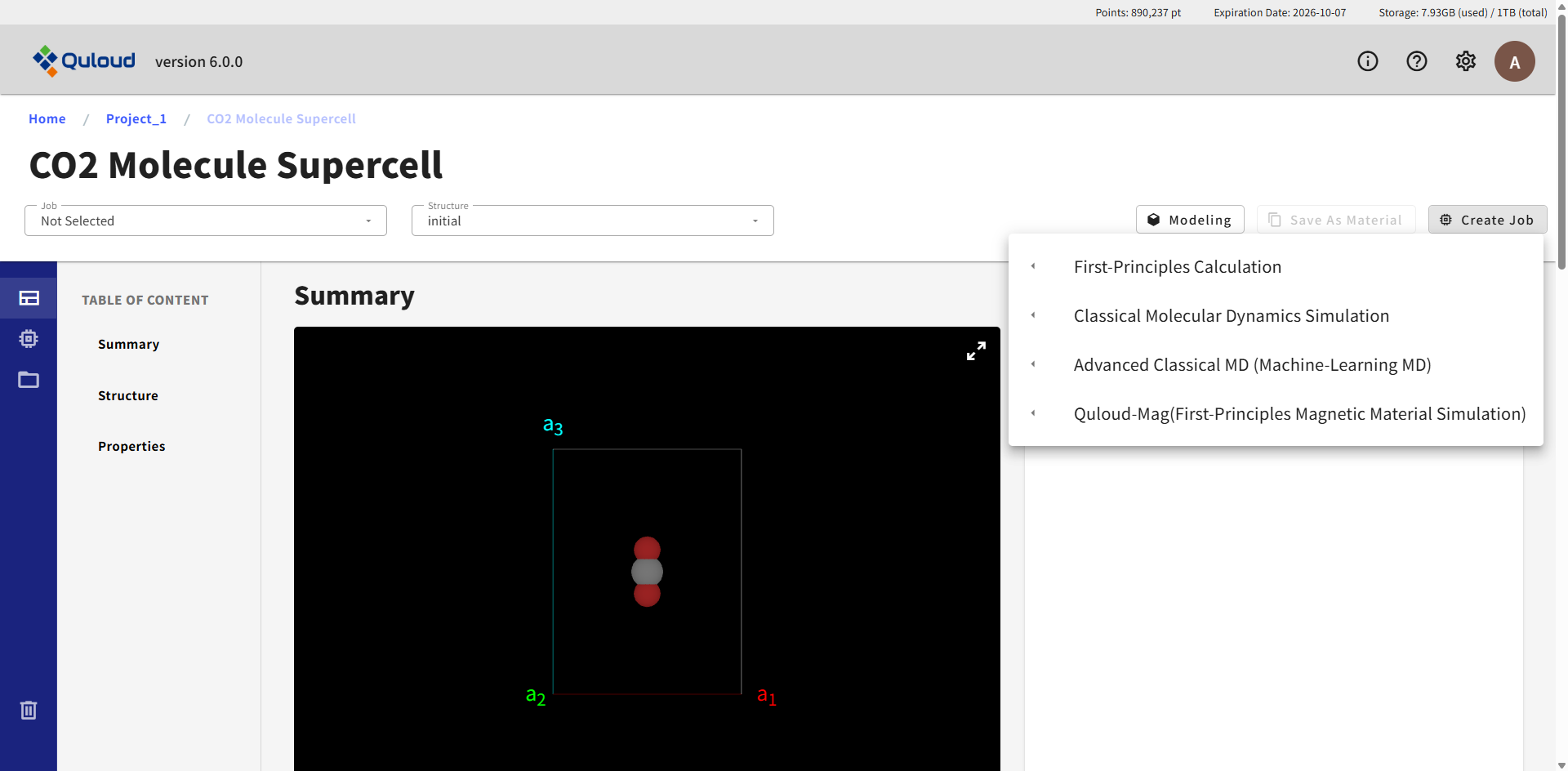Expand the 3D structure viewer fullscreen
1568x771 pixels.
click(976, 351)
